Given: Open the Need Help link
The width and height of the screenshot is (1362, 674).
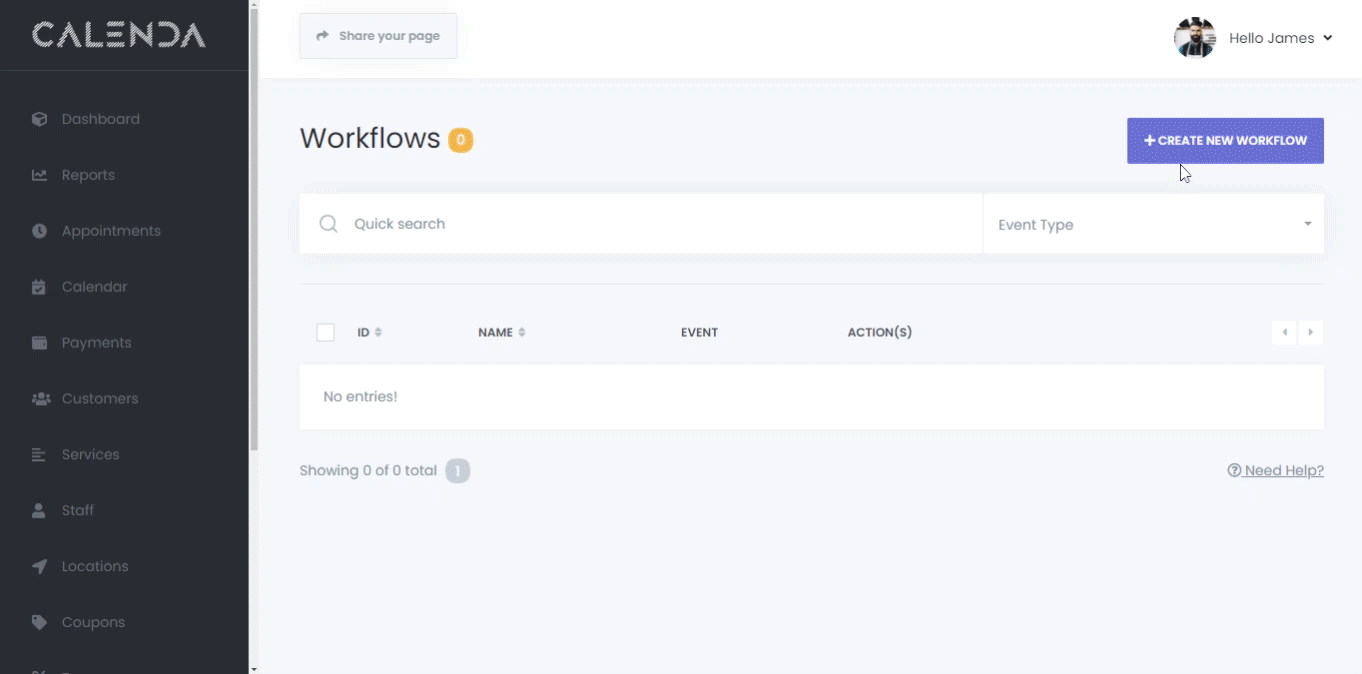Looking at the screenshot, I should [x=1275, y=470].
